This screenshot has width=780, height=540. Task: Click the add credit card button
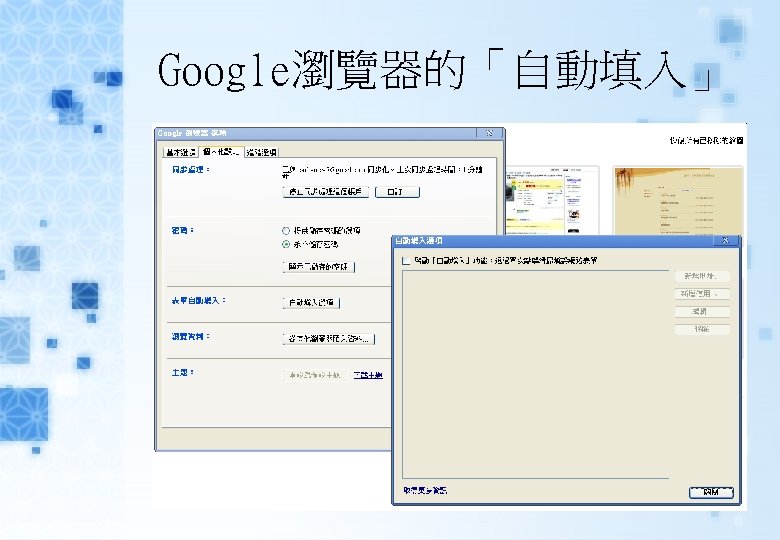702,294
